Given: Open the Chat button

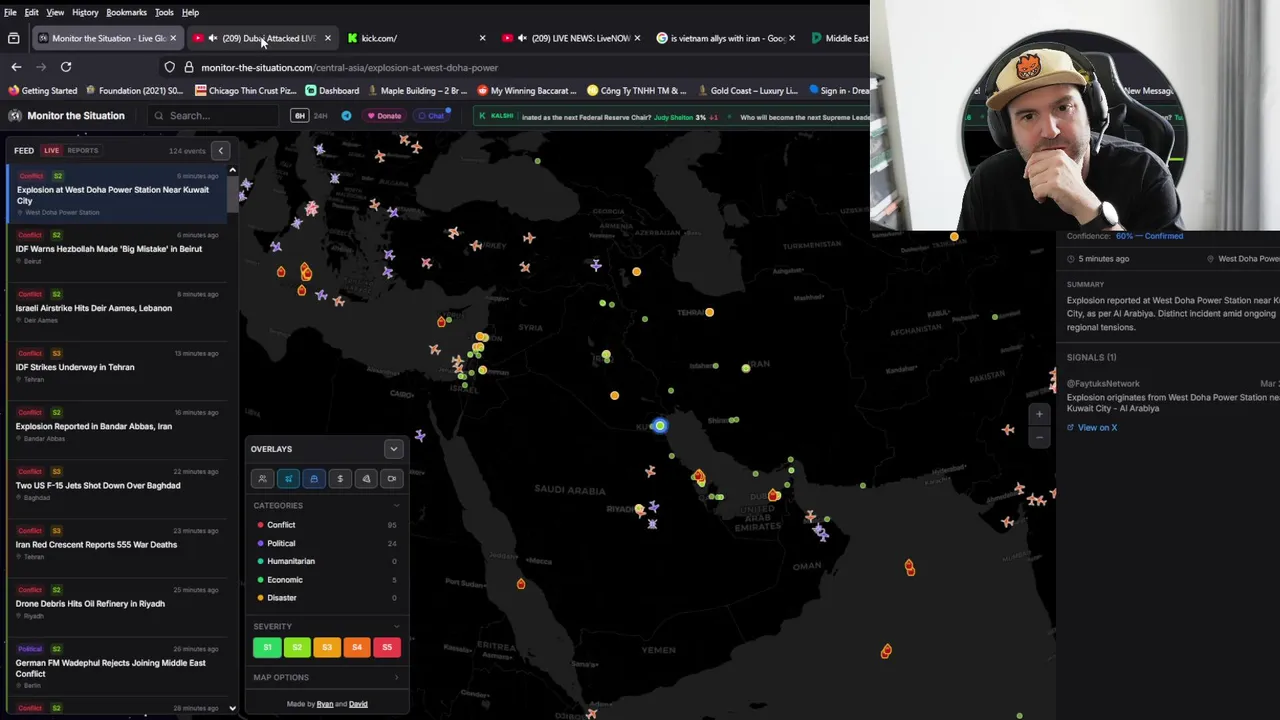Looking at the screenshot, I should pyautogui.click(x=431, y=116).
